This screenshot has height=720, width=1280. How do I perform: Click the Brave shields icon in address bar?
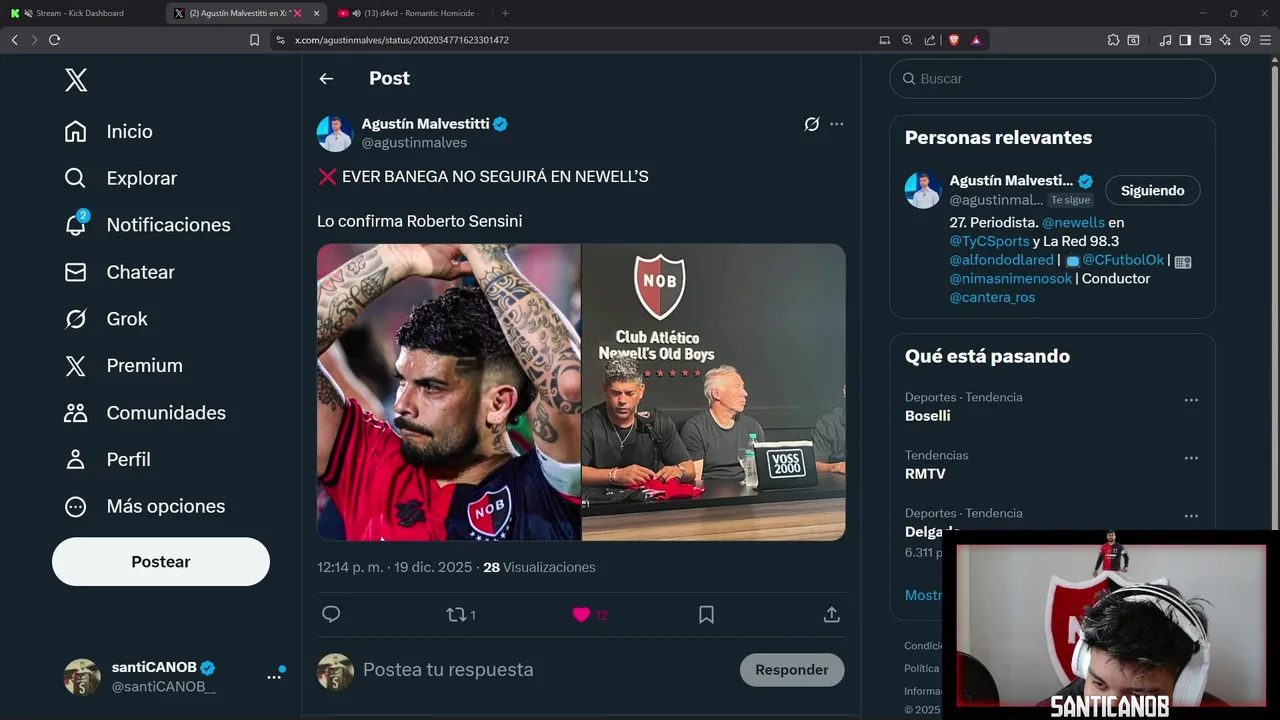953,40
